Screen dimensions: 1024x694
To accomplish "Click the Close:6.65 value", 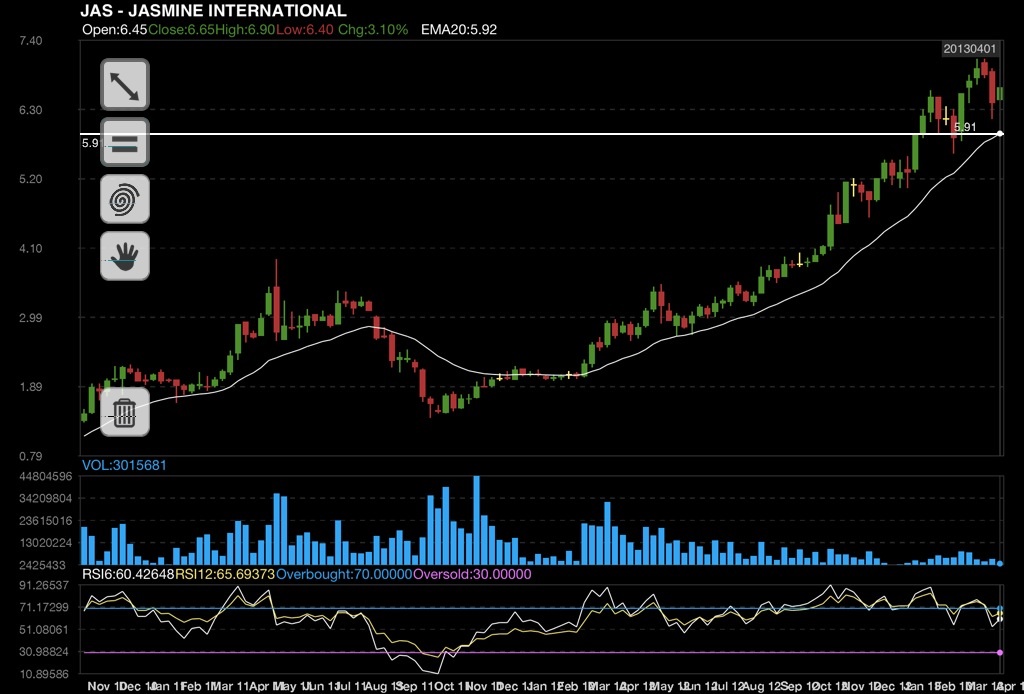I will pos(180,29).
